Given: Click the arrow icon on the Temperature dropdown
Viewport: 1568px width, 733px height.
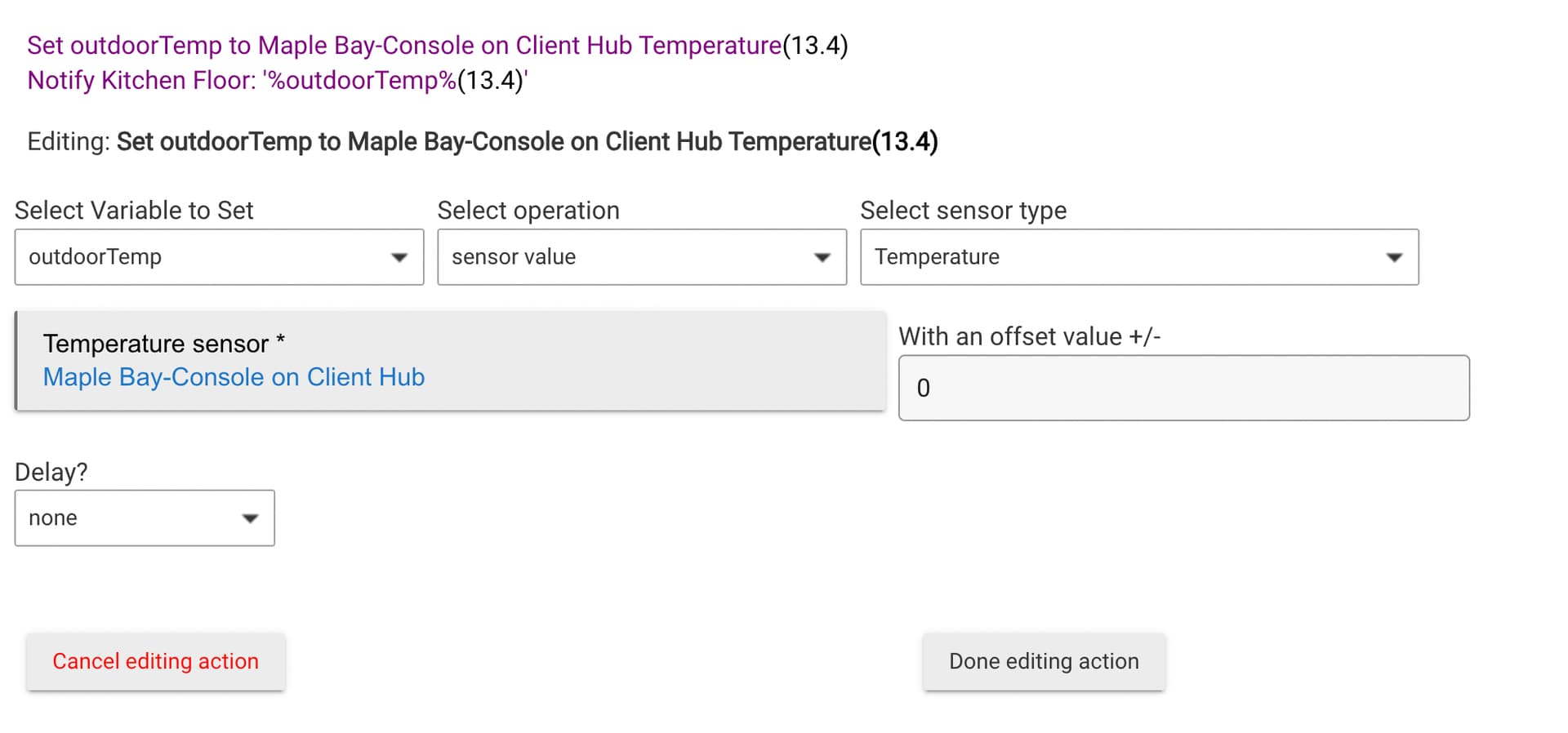Looking at the screenshot, I should tap(1395, 258).
